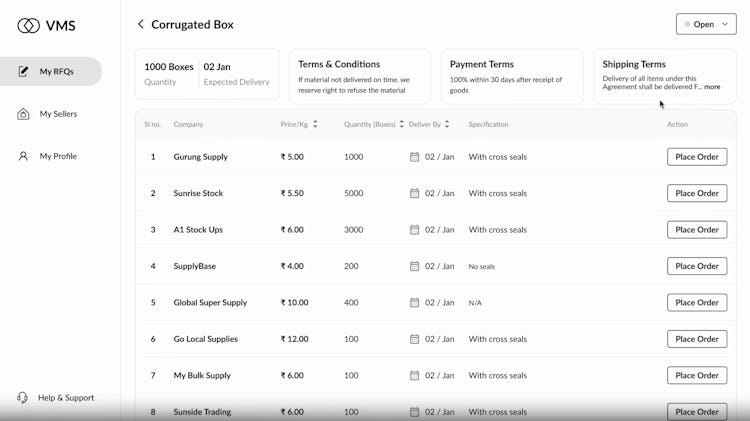Expand Shipping Terms with the more link
The image size is (750, 421).
[x=712, y=87]
